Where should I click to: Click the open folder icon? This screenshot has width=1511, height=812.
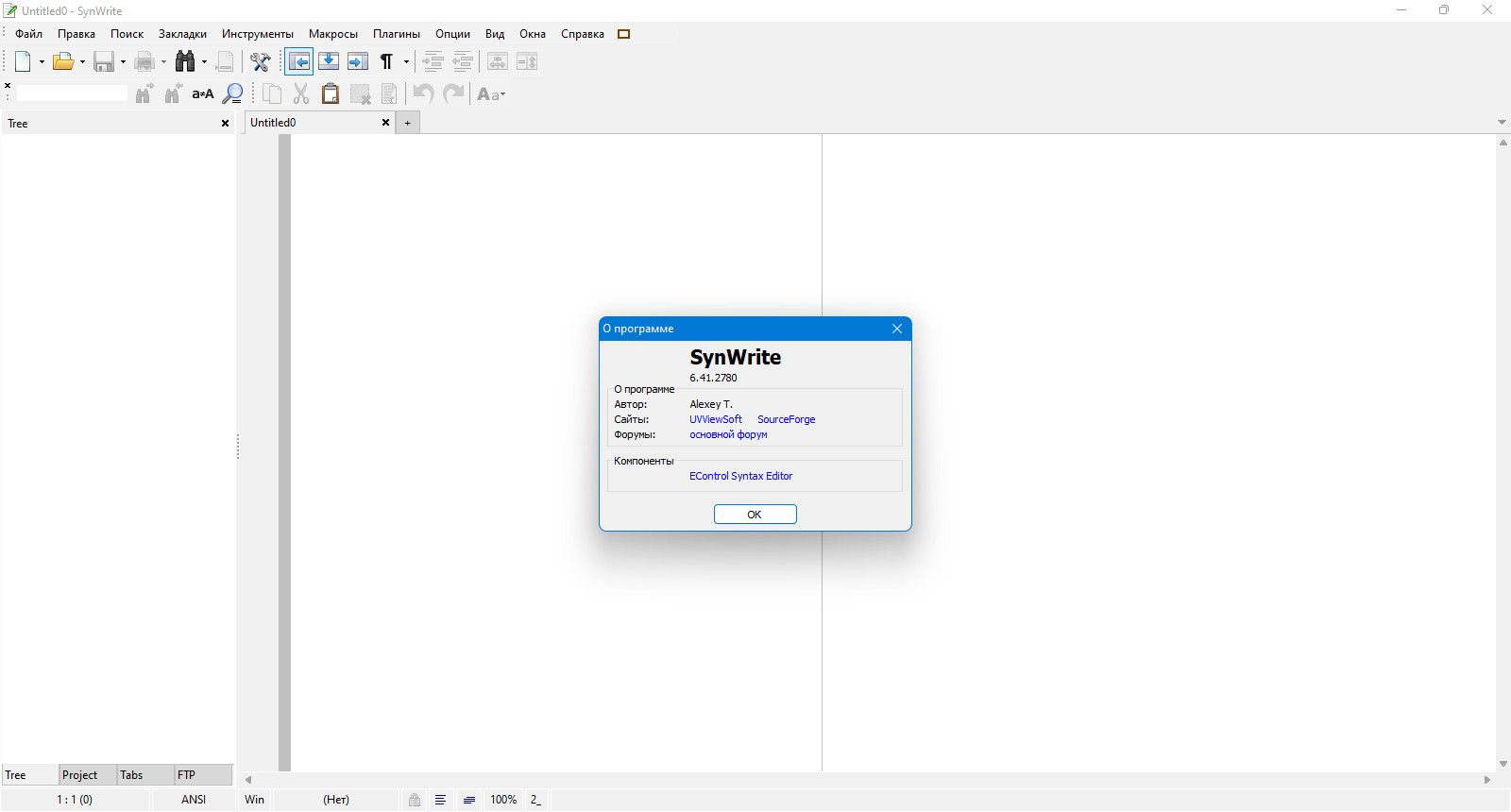(x=63, y=61)
